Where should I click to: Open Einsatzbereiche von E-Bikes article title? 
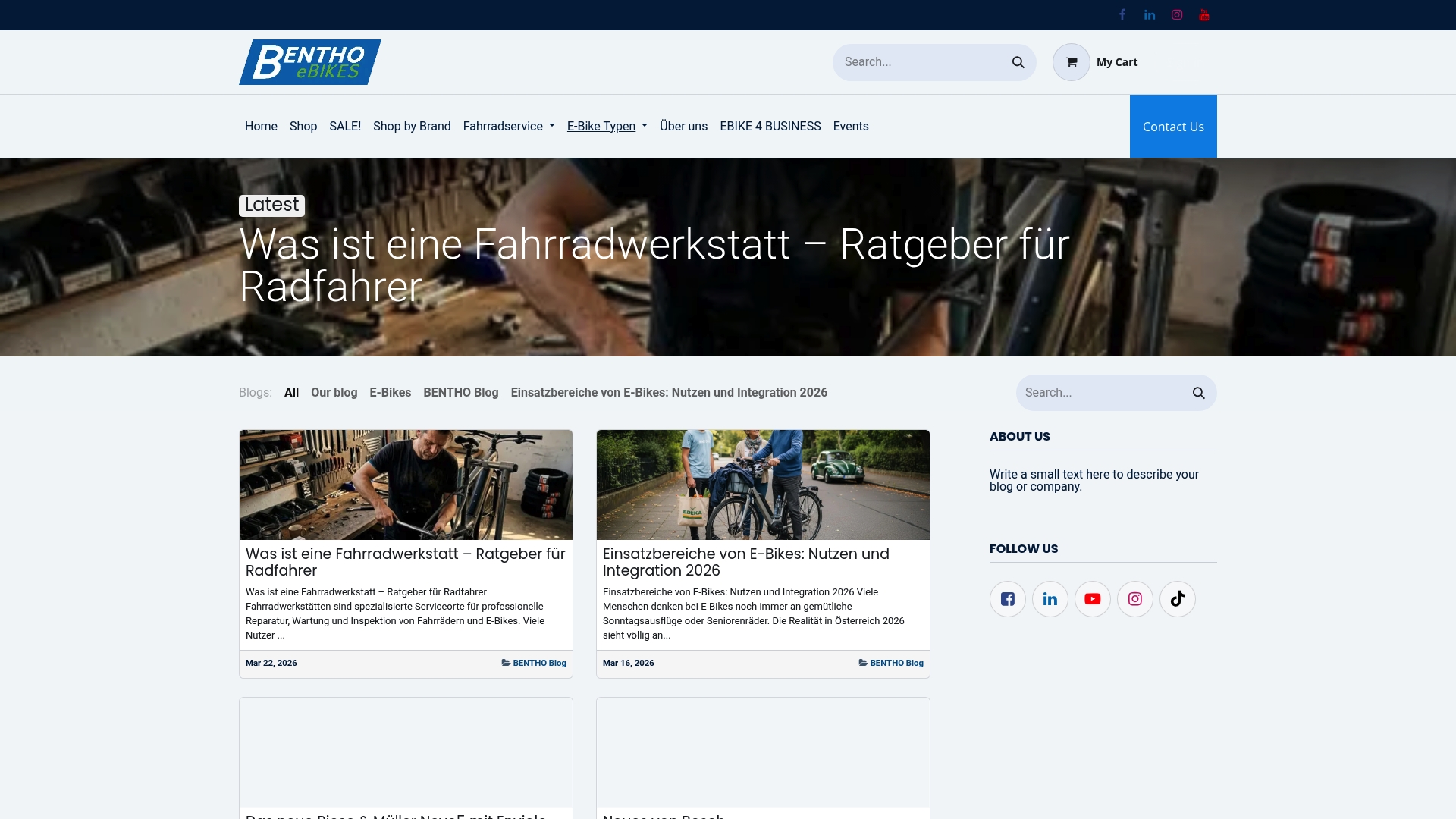pos(745,562)
